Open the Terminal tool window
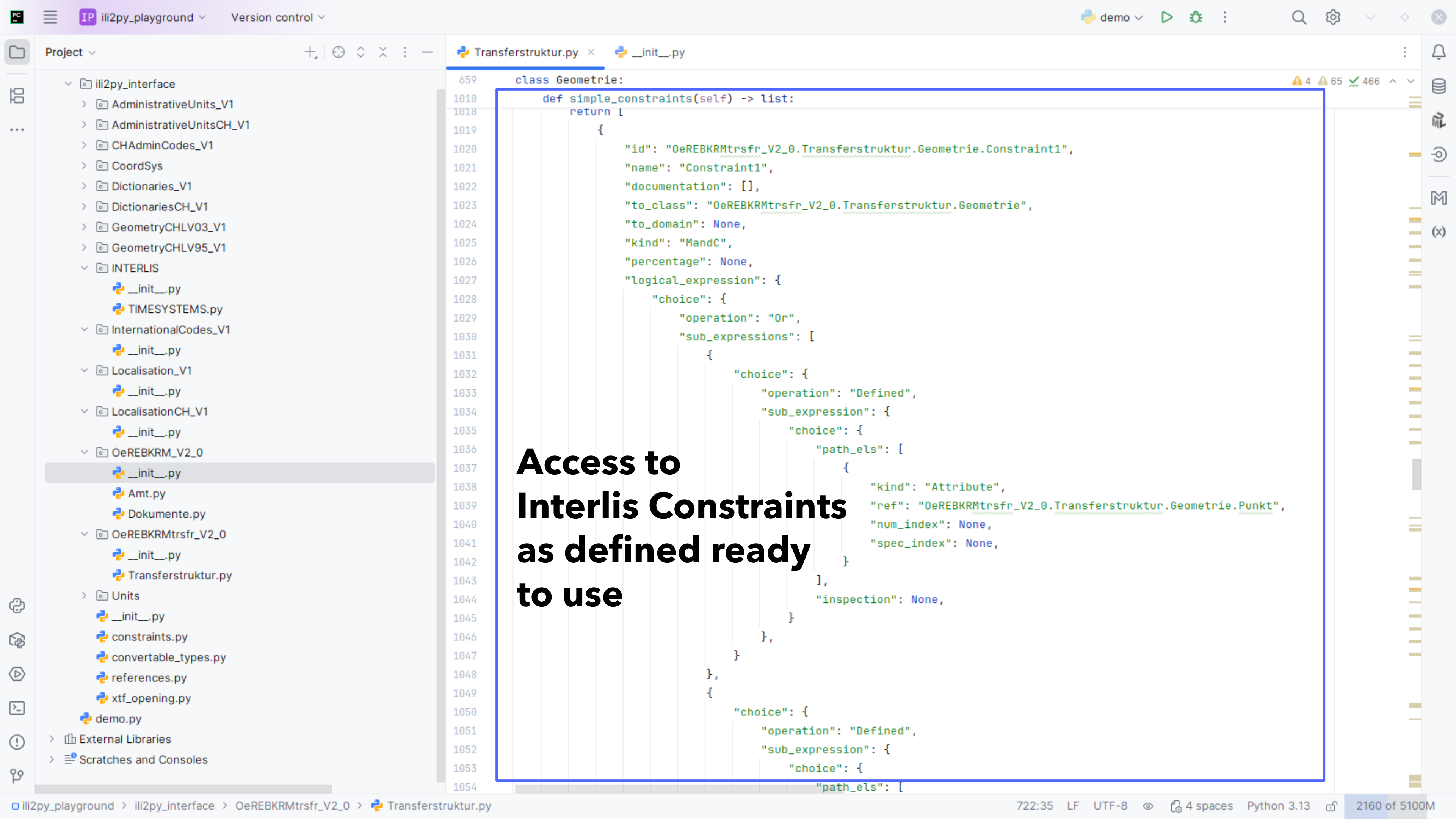The width and height of the screenshot is (1456, 819). click(x=17, y=708)
